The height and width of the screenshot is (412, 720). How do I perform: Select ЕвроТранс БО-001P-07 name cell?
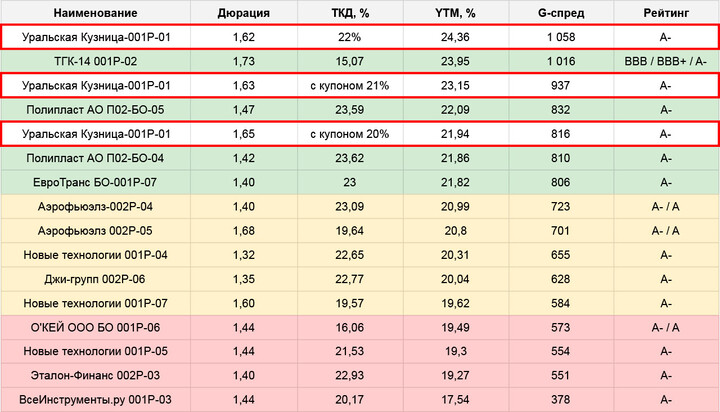(x=95, y=182)
